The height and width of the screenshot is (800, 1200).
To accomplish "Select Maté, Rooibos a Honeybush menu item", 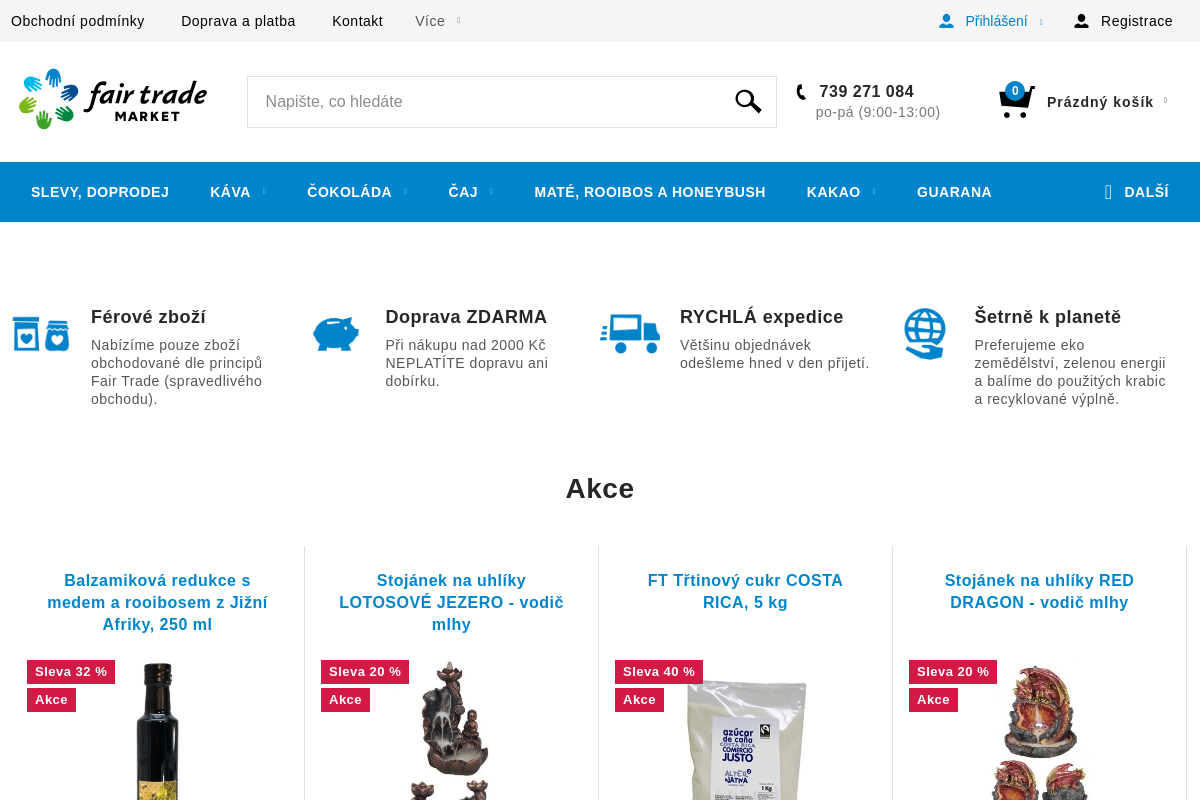I will click(650, 192).
